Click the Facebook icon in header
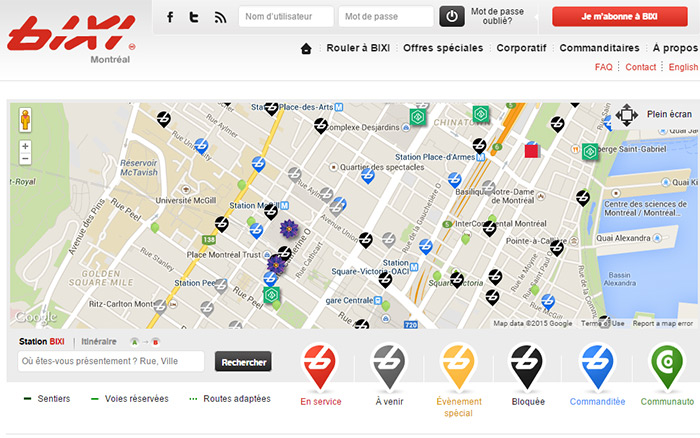 170,17
